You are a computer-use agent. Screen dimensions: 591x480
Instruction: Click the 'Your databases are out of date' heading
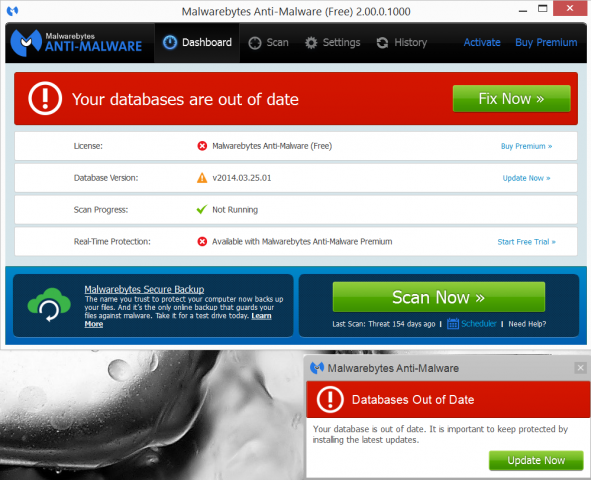[185, 99]
